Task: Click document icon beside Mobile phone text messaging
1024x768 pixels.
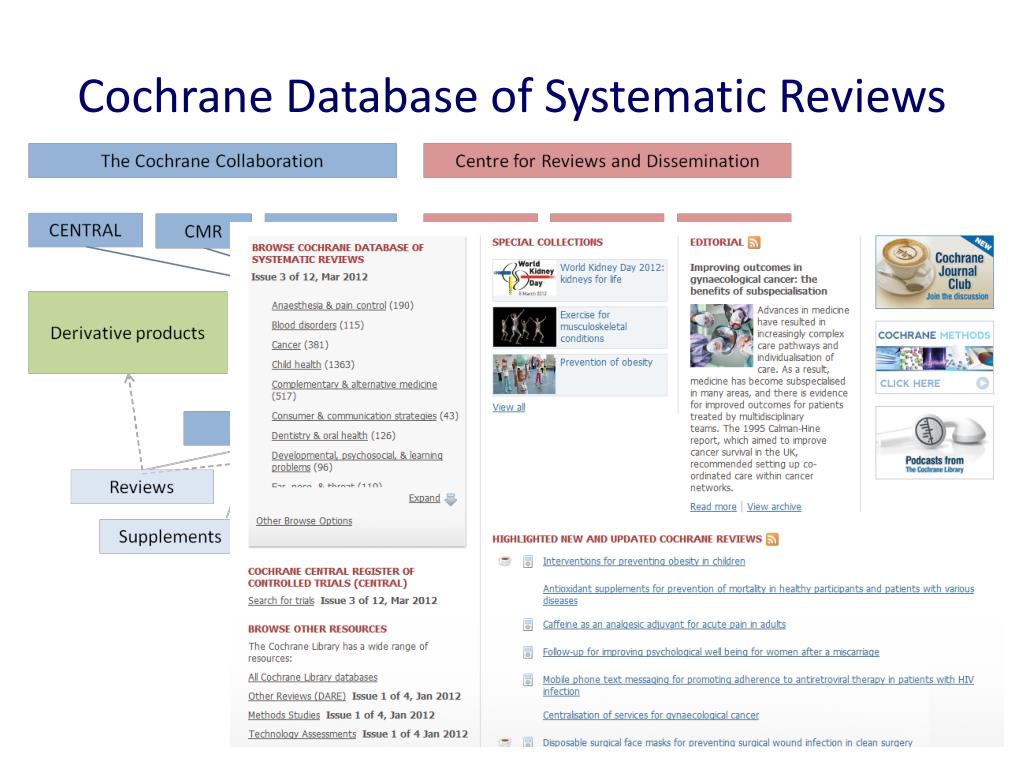Action: (528, 680)
